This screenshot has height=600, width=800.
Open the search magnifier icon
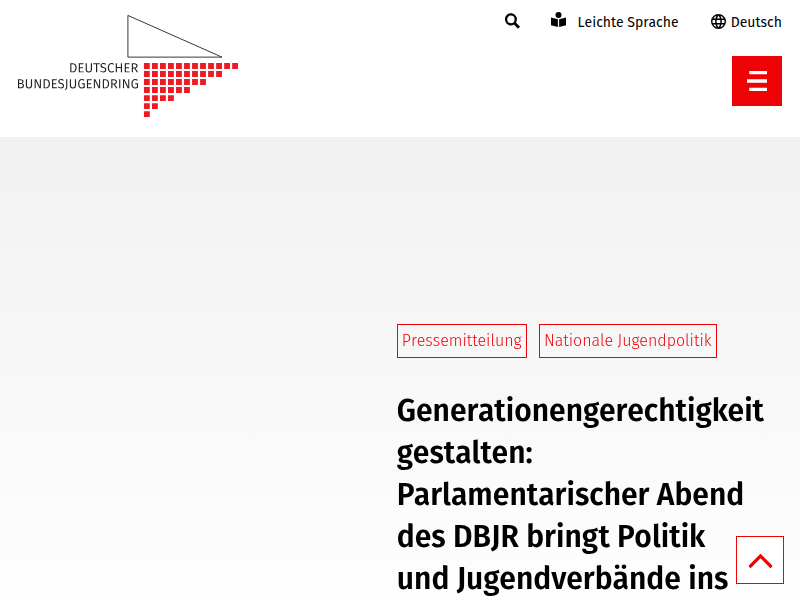click(x=512, y=21)
